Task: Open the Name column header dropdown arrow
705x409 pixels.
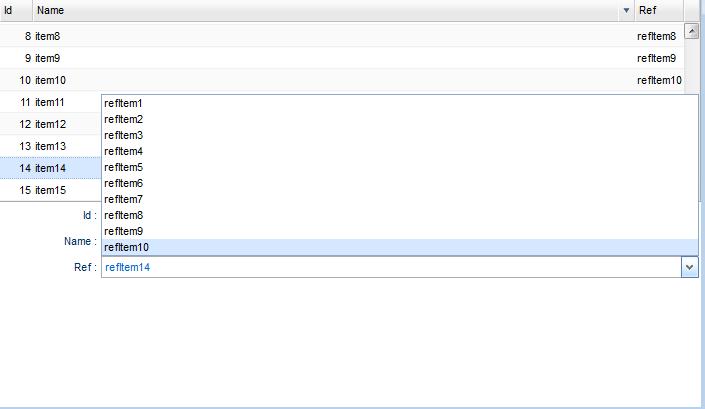Action: 626,10
